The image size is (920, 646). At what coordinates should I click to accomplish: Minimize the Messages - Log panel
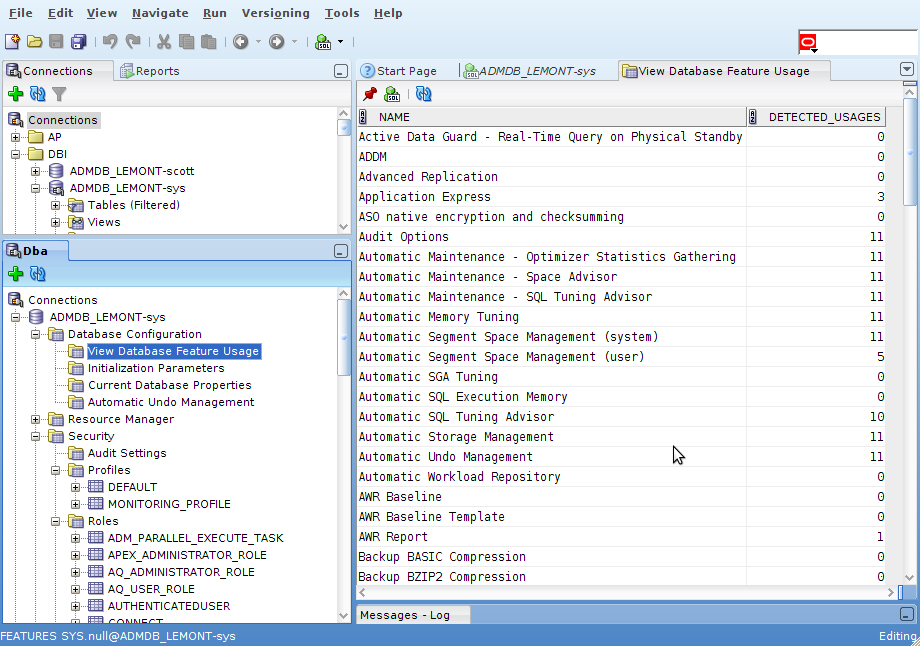(907, 614)
